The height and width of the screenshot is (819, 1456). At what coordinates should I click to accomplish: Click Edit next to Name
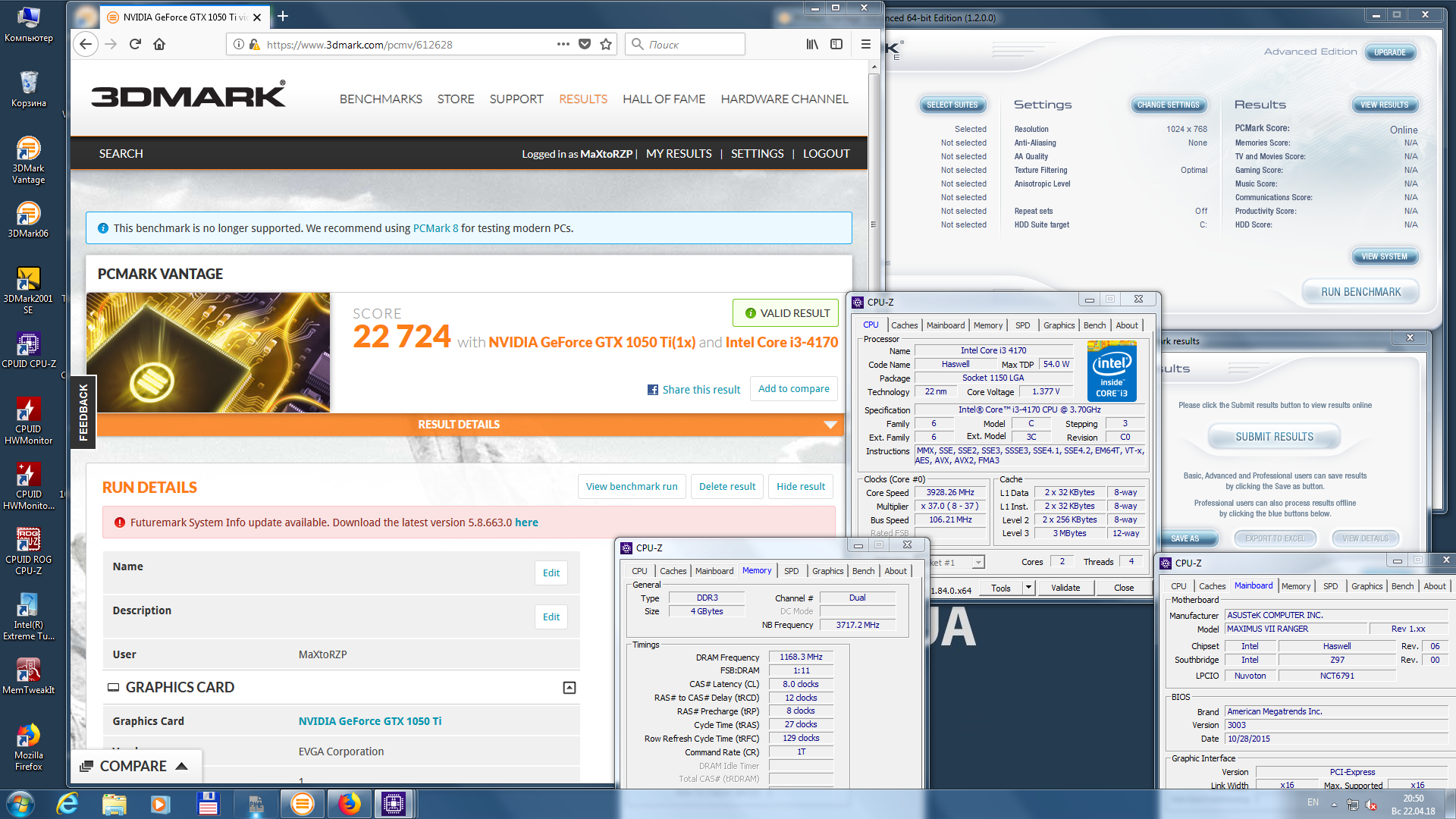coord(551,573)
